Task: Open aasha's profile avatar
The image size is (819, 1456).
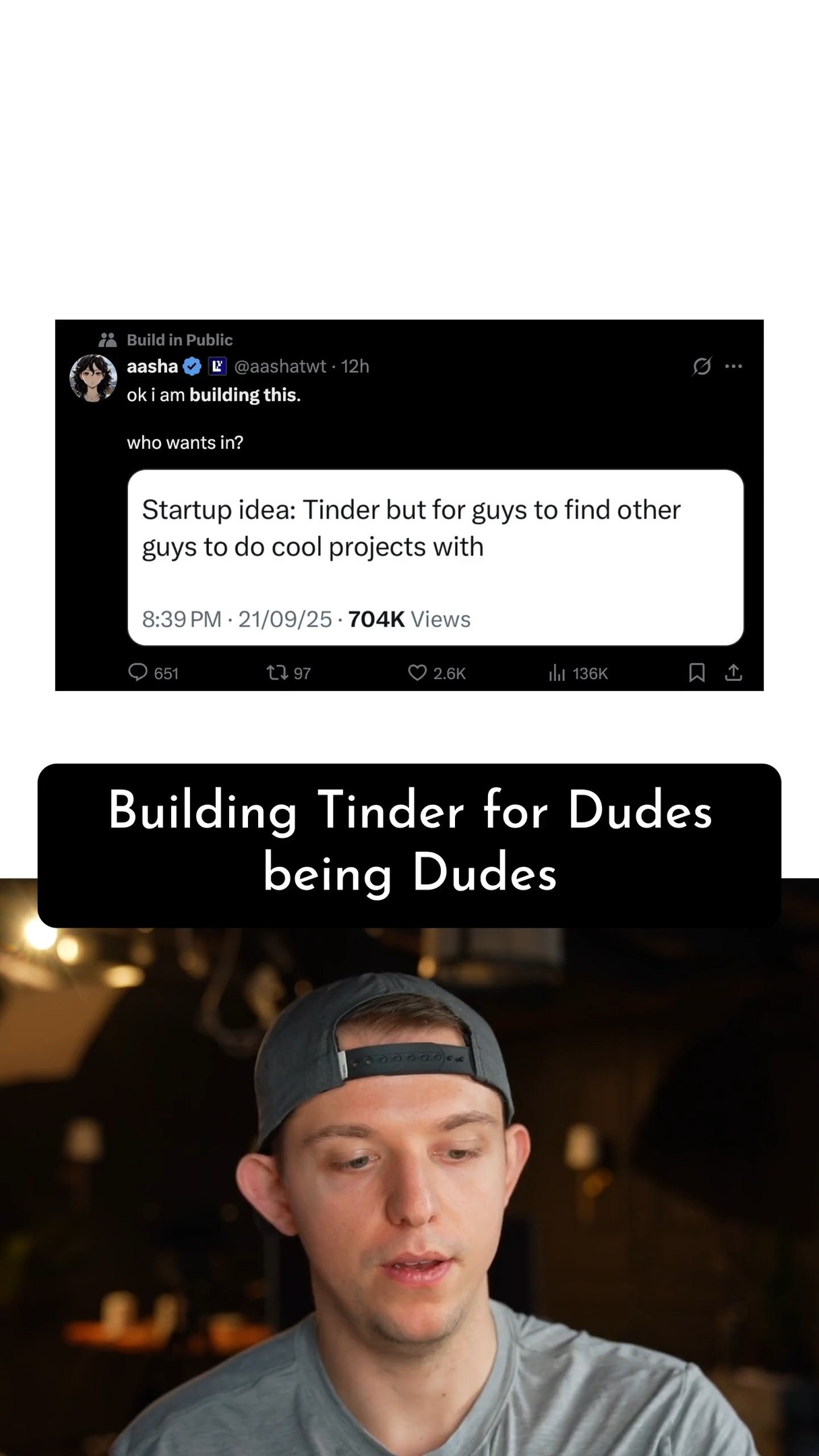Action: tap(94, 378)
